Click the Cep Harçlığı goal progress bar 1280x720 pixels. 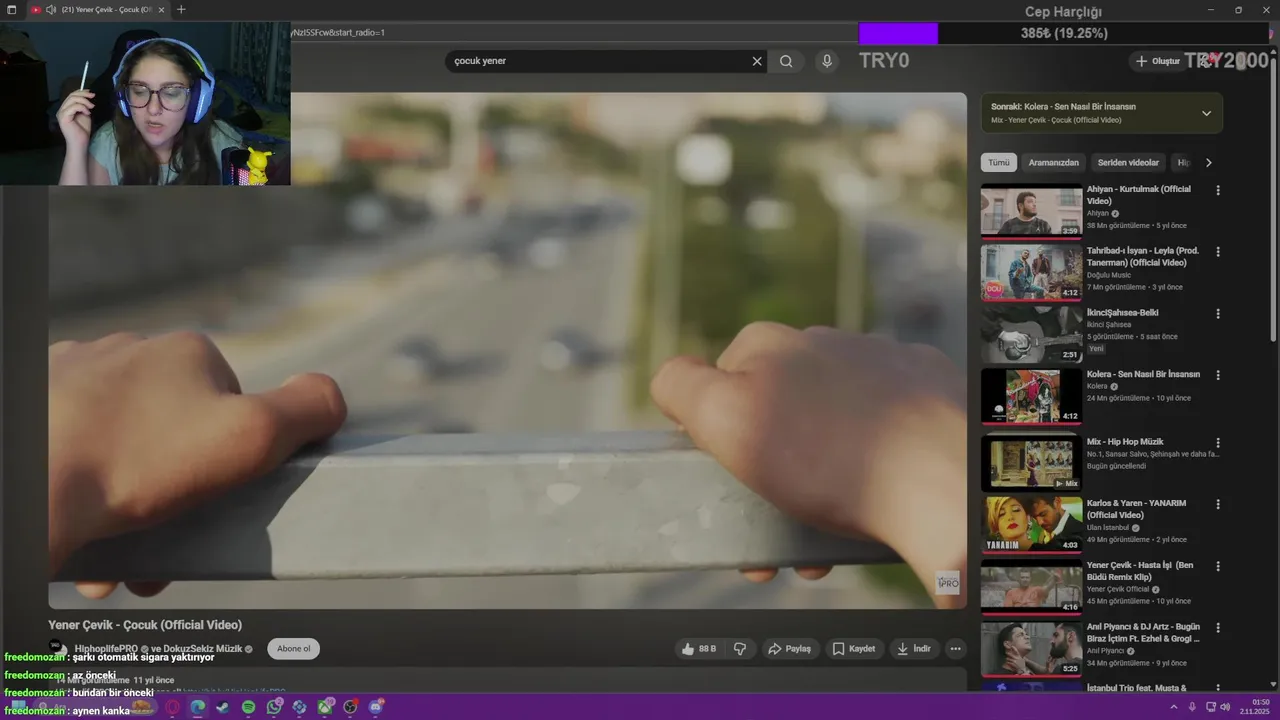(x=1064, y=33)
